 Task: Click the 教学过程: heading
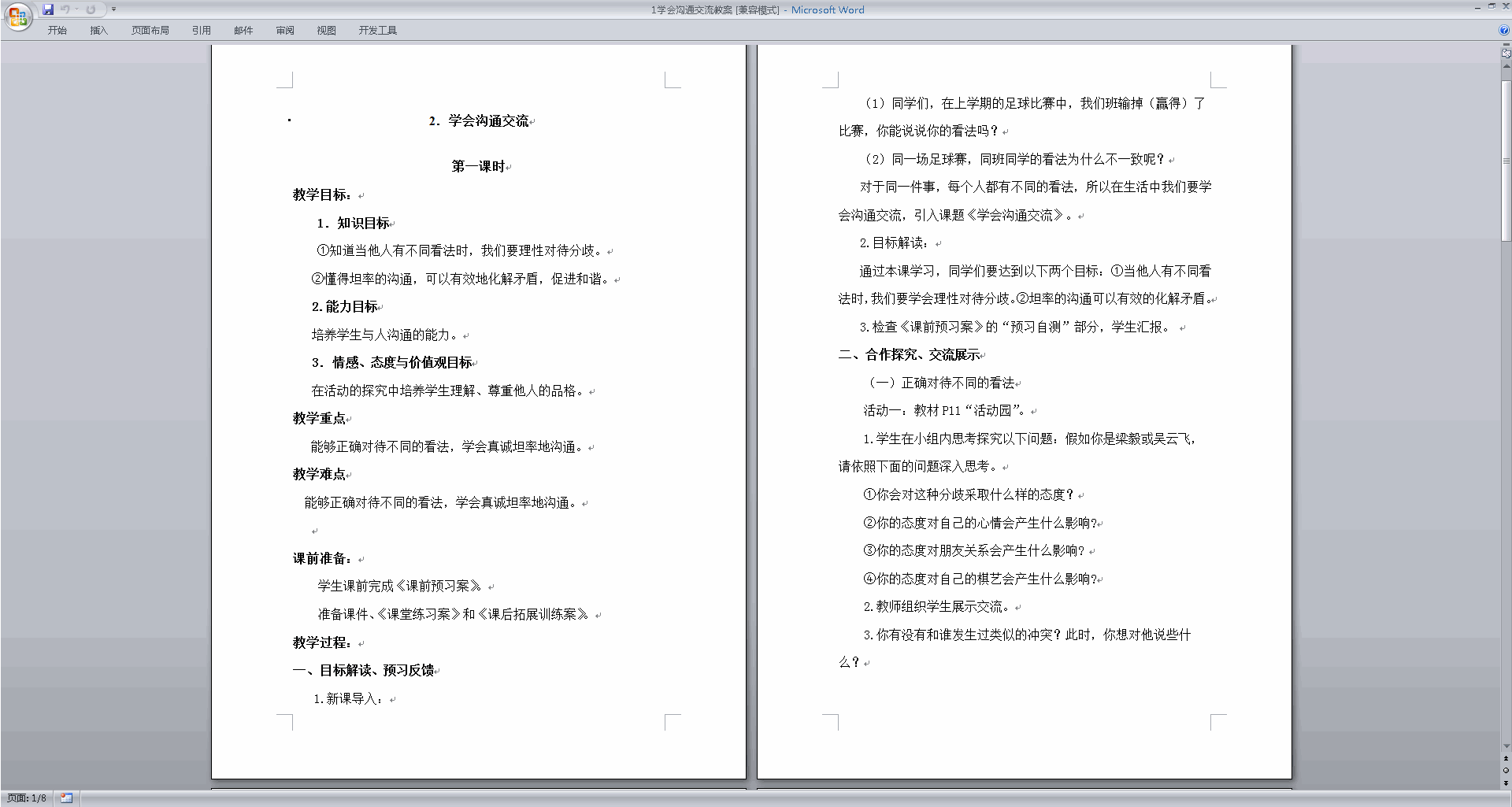[322, 642]
